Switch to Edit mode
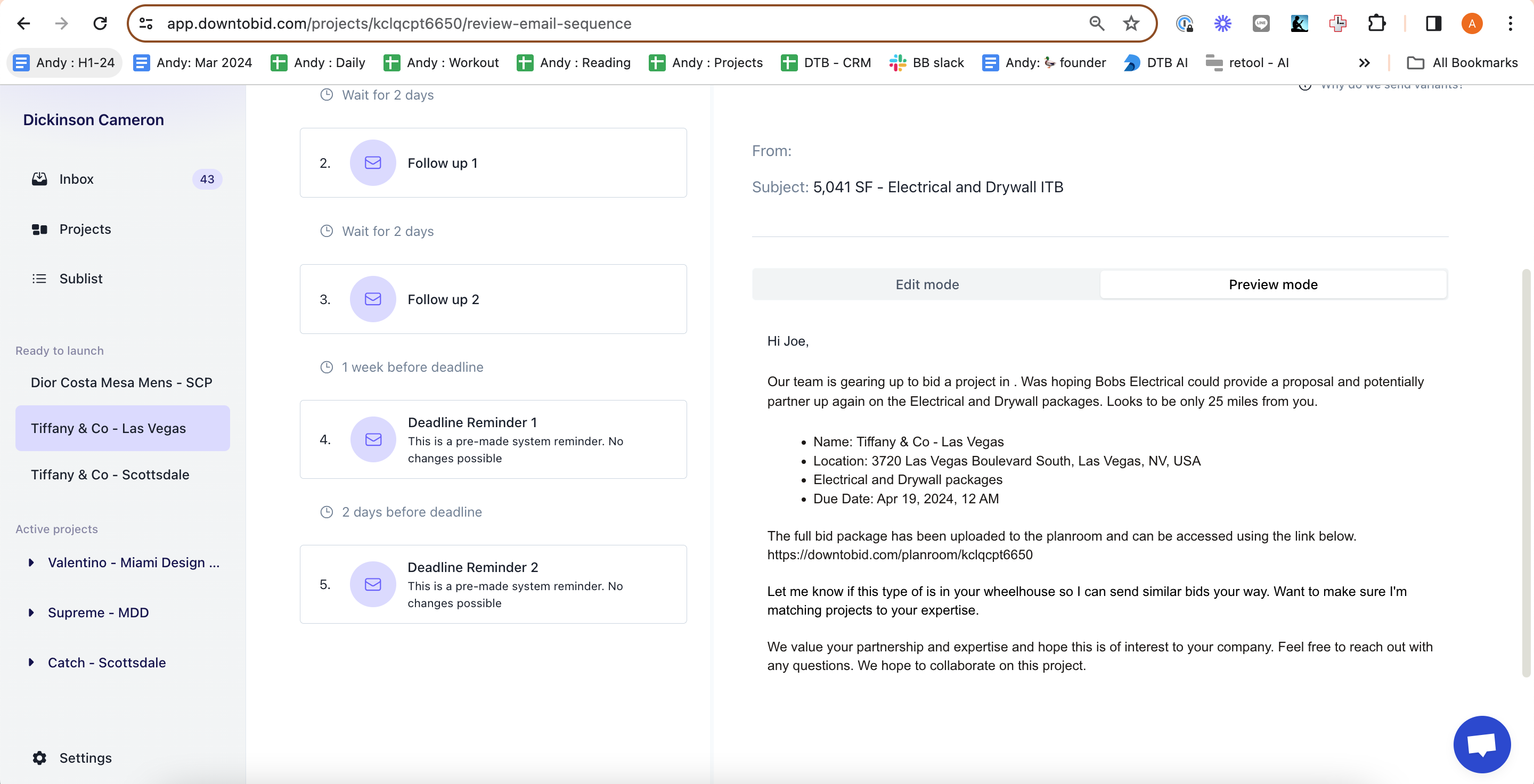The height and width of the screenshot is (784, 1534). (x=927, y=284)
